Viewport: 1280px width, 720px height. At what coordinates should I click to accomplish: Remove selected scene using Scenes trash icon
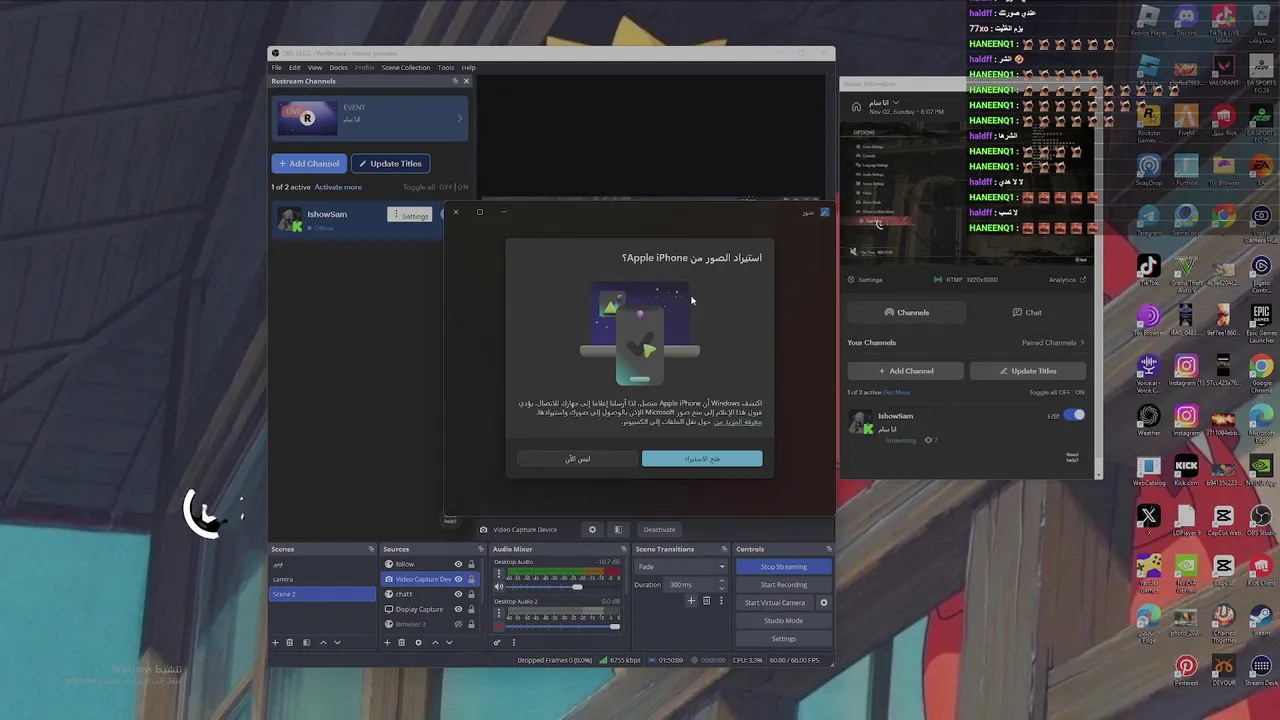click(289, 642)
